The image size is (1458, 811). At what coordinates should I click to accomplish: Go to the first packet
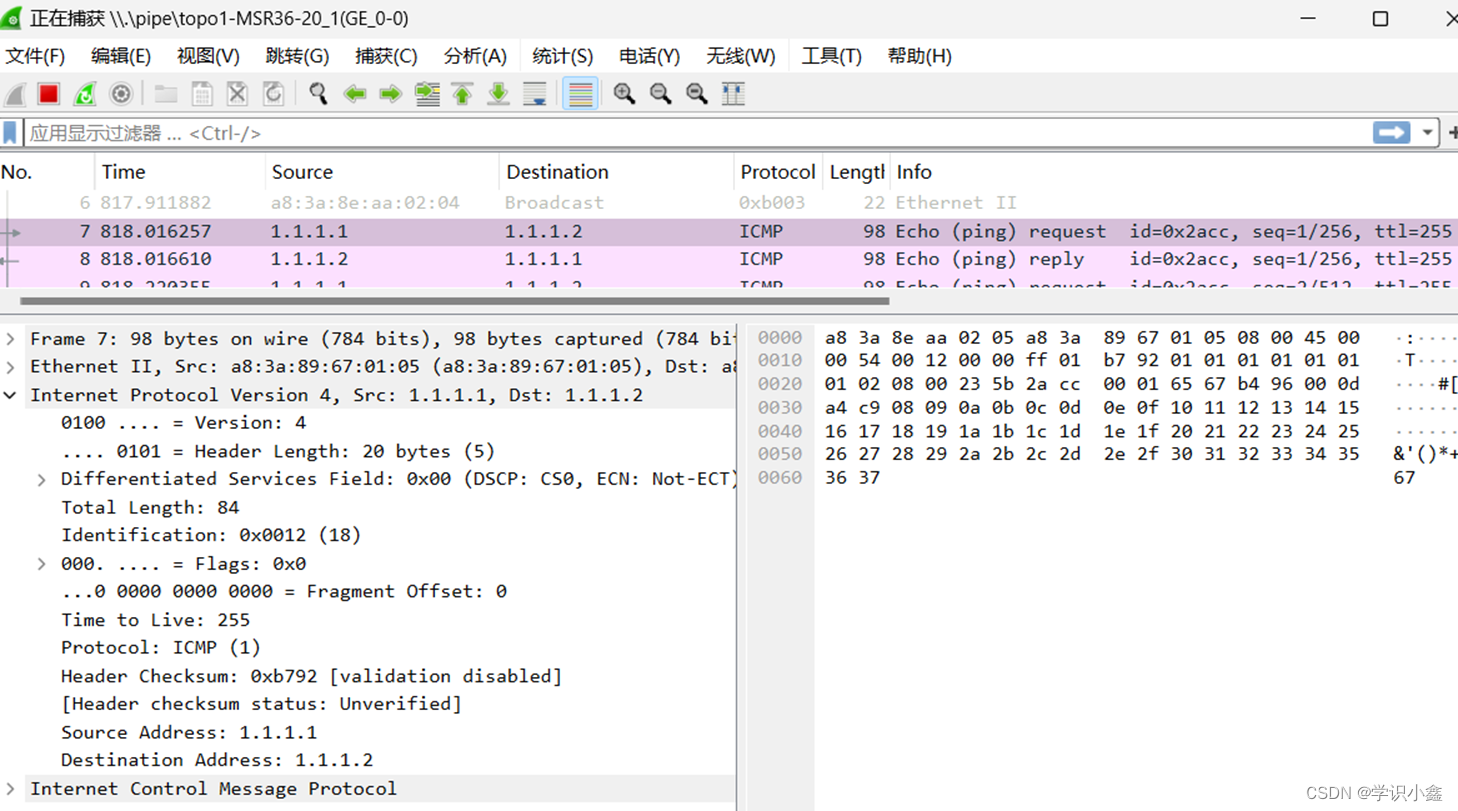[461, 93]
